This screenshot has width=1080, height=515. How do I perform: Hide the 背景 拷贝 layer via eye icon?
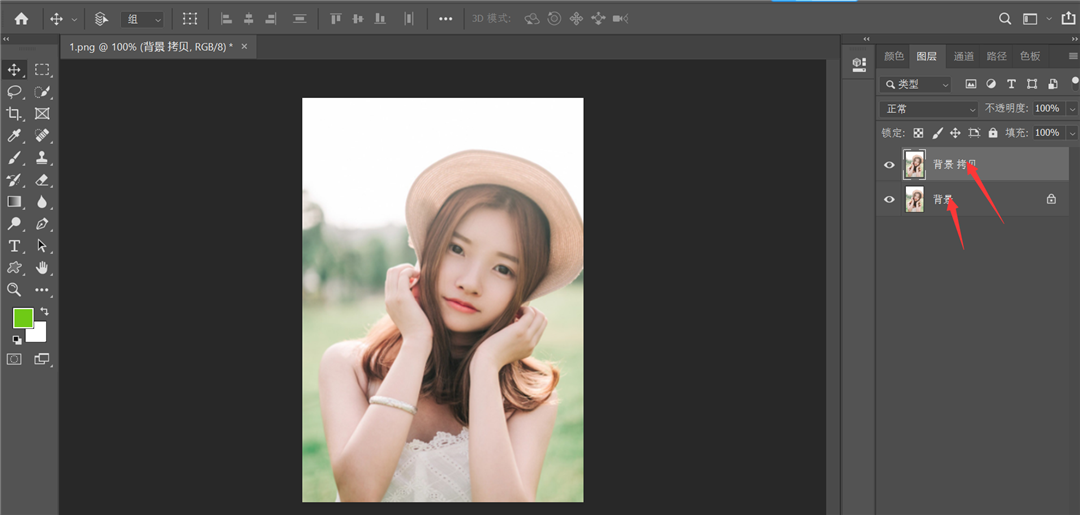[x=889, y=165]
